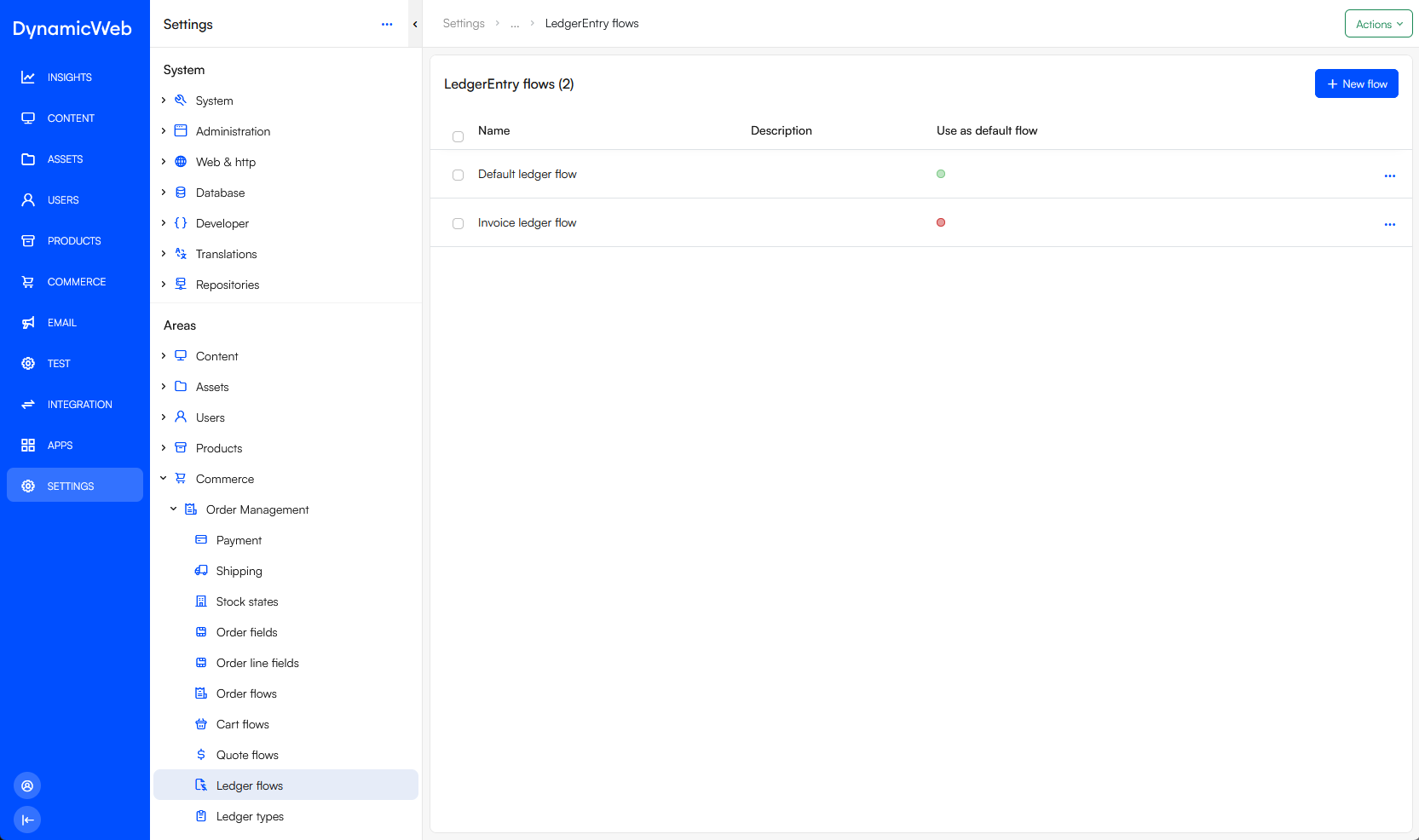
Task: Click the user profile icon at bottom left
Action: 27,785
